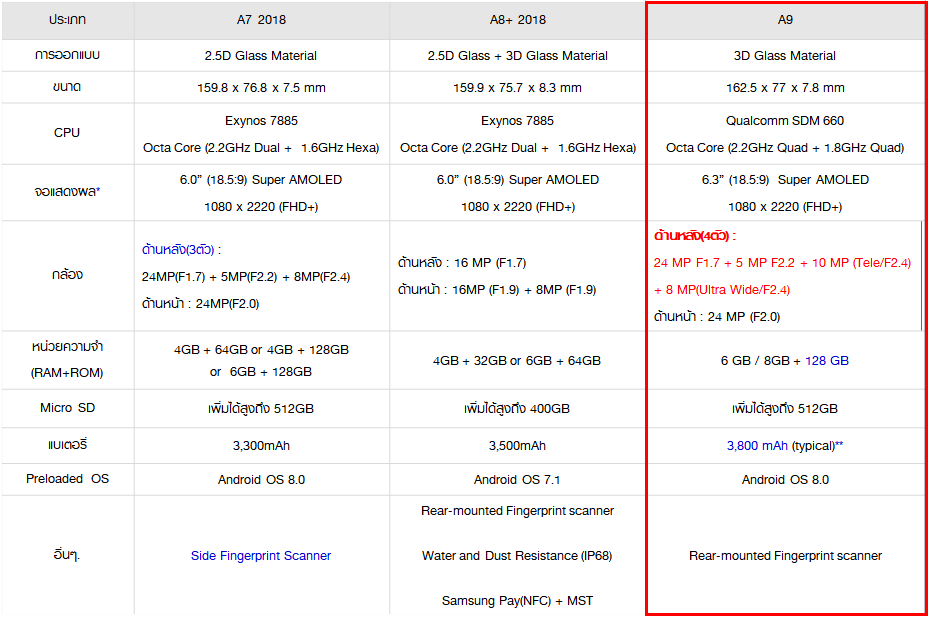
Task: Click 'Samsung Pay(NFC) + MST' text
Action: (x=517, y=601)
